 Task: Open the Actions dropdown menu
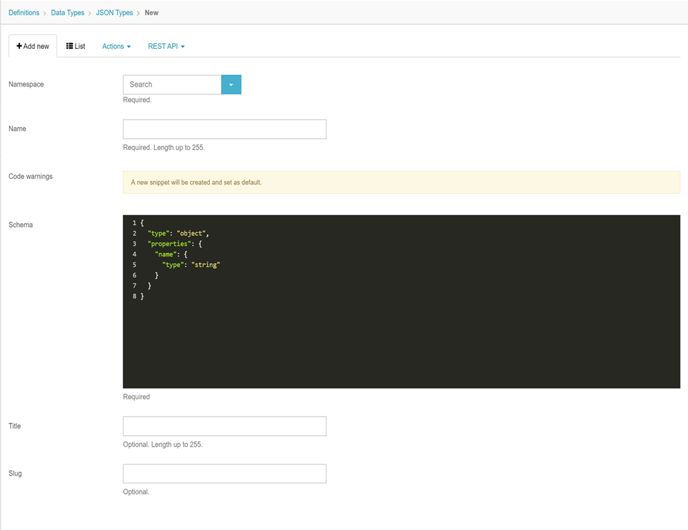point(116,46)
